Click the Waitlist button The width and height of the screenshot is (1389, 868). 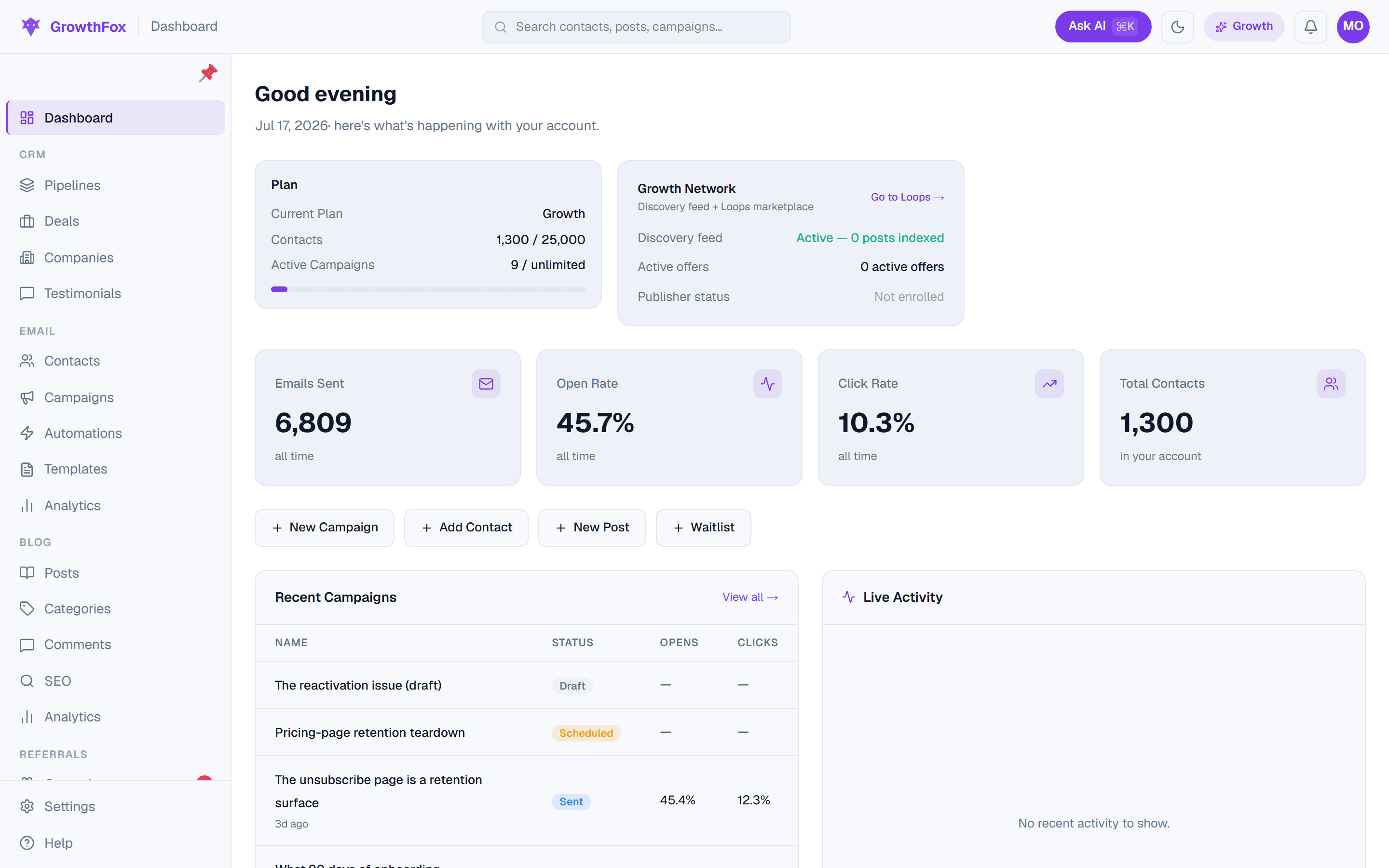click(x=703, y=528)
